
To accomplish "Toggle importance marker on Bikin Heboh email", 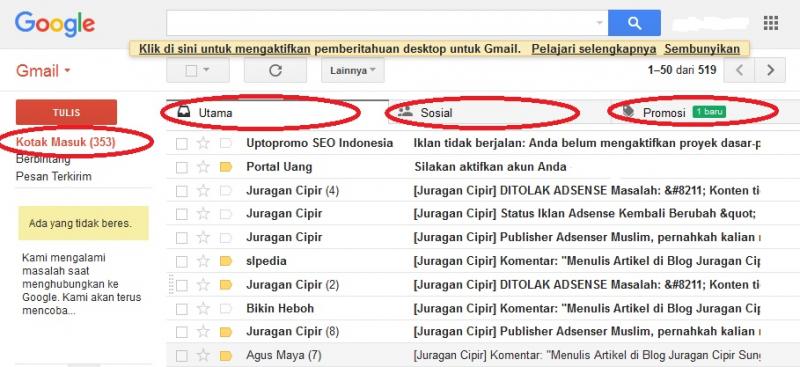I will click(226, 308).
